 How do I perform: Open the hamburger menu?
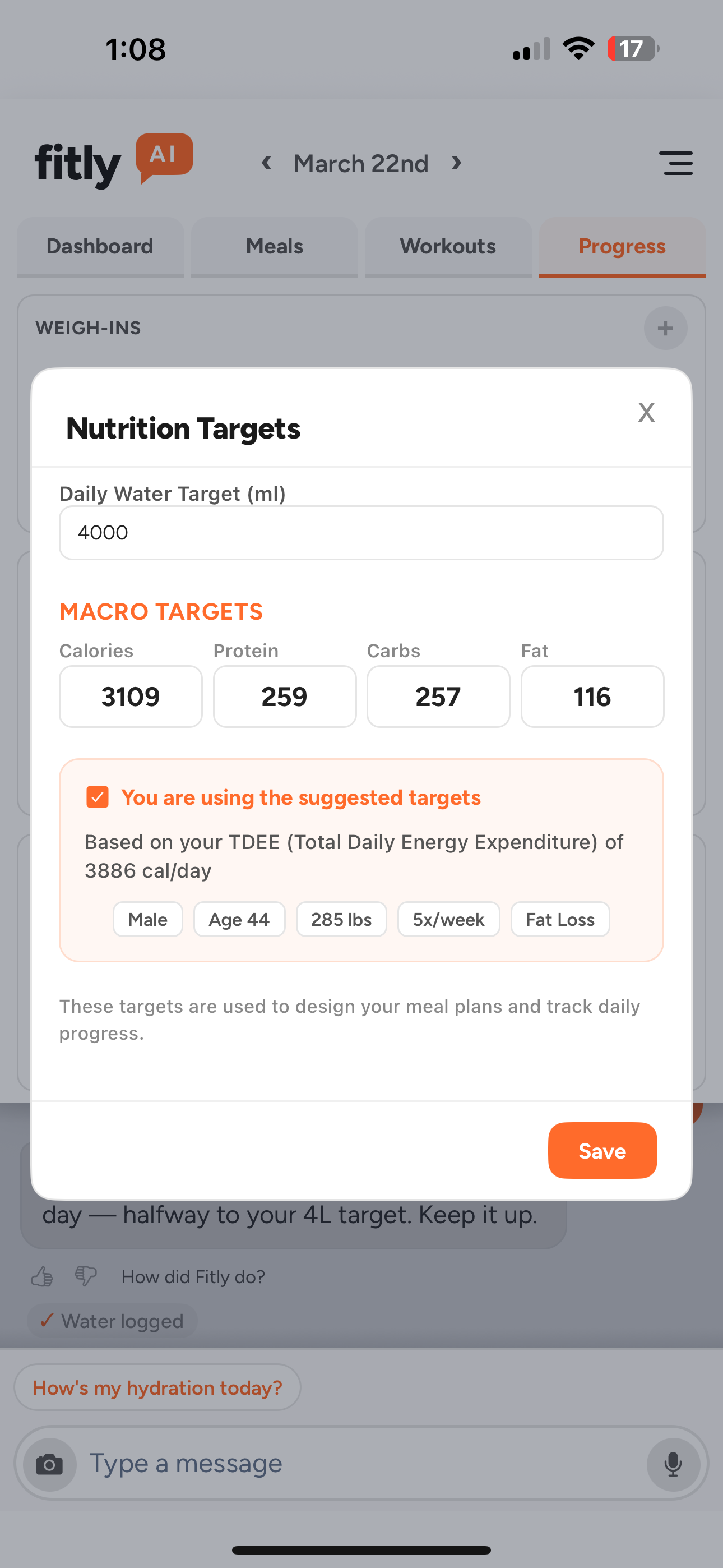click(x=676, y=163)
